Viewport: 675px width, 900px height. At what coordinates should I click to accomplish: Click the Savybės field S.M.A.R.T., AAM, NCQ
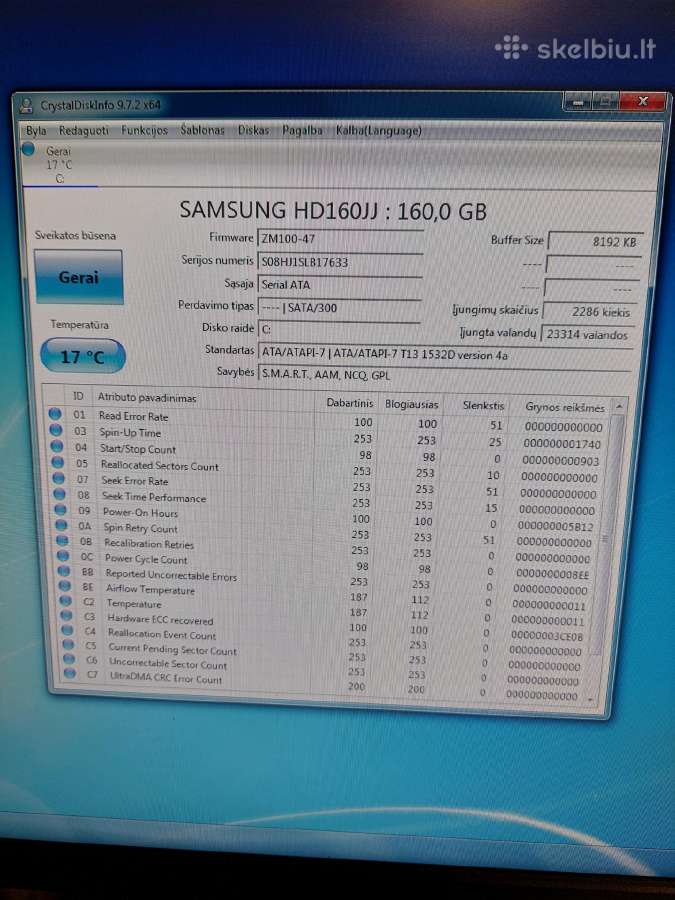[445, 375]
